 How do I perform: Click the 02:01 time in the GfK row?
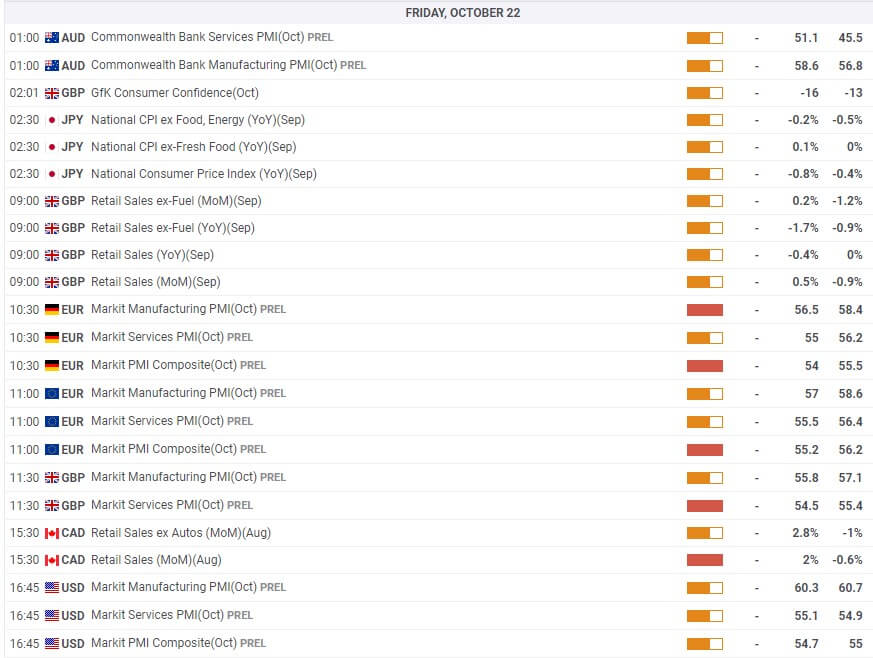click(x=24, y=93)
